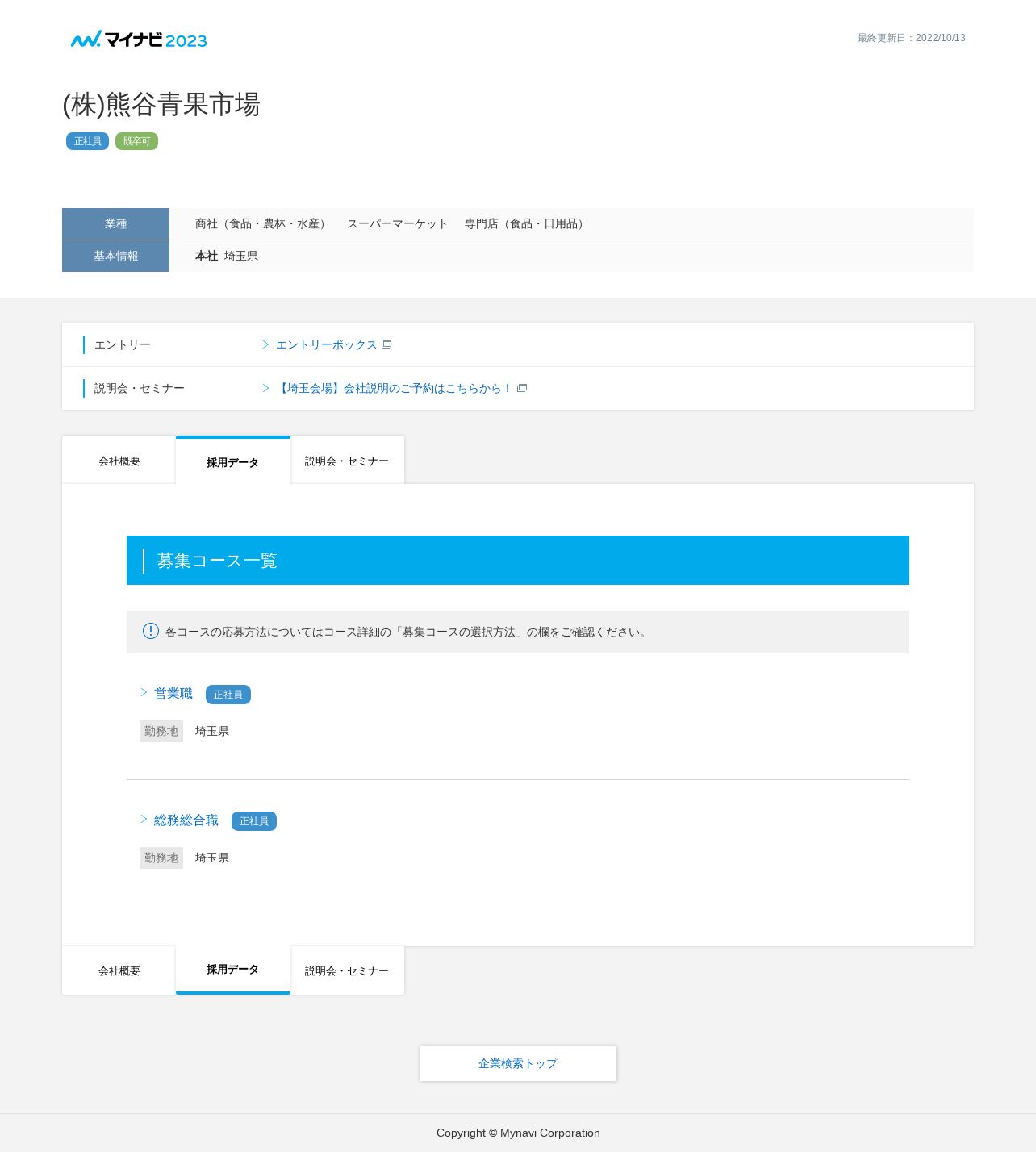Image resolution: width=1036 pixels, height=1152 pixels.
Task: Click the arrow before 総務総合職
Action: coord(144,819)
